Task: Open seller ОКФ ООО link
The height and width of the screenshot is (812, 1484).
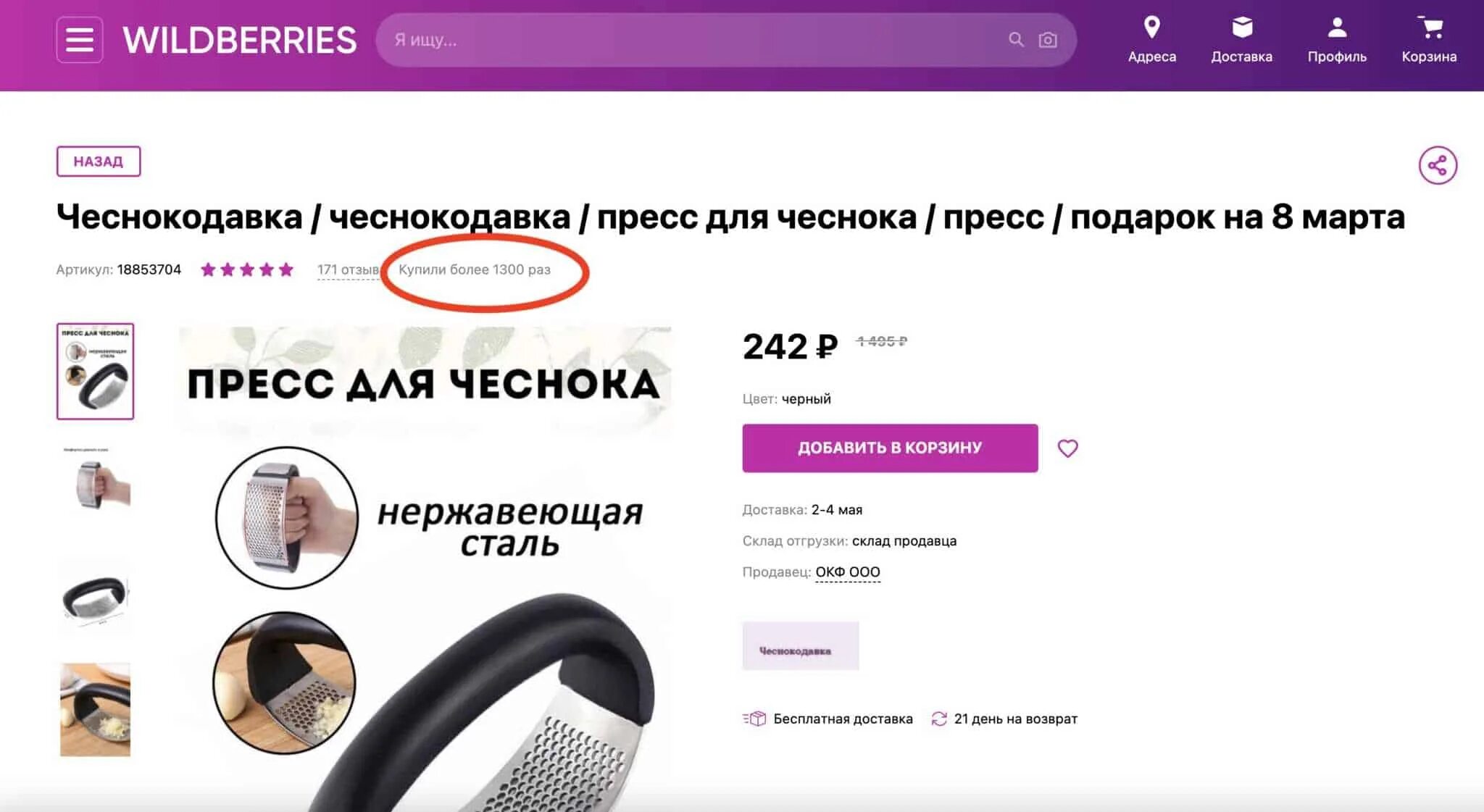Action: click(848, 572)
